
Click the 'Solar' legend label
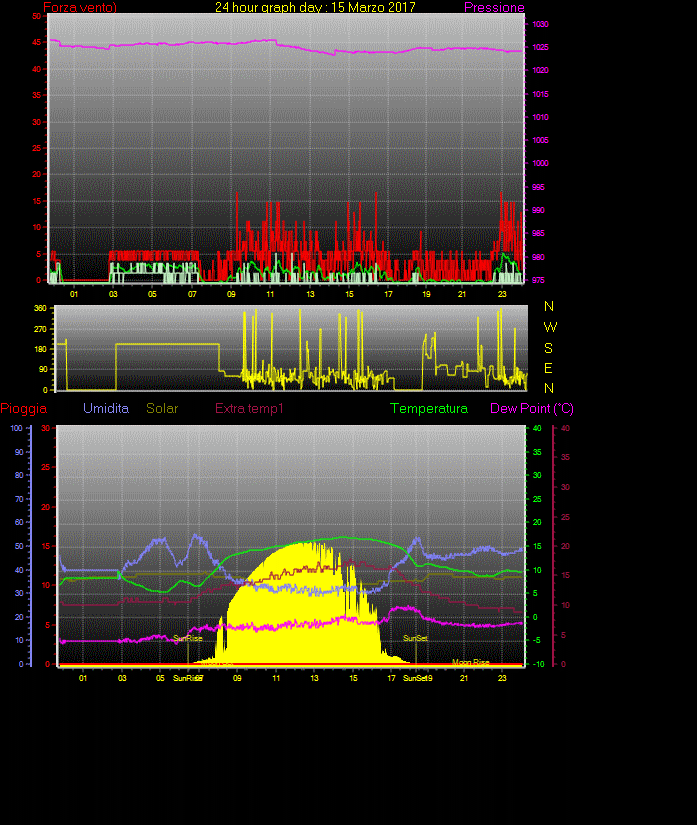162,408
